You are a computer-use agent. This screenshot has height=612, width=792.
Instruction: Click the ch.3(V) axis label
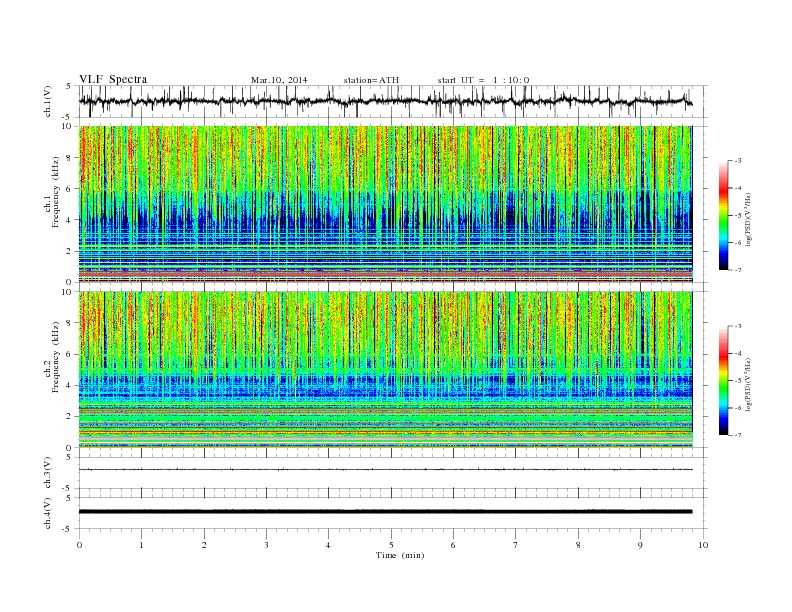(48, 473)
